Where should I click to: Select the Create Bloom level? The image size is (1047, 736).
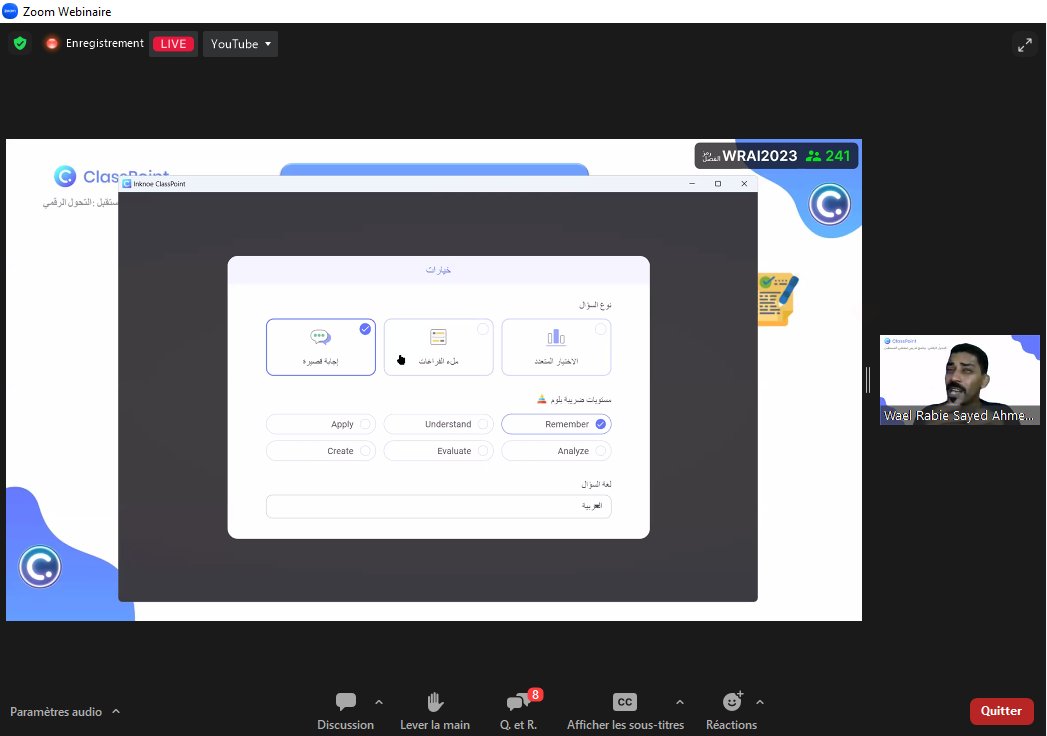pos(321,451)
